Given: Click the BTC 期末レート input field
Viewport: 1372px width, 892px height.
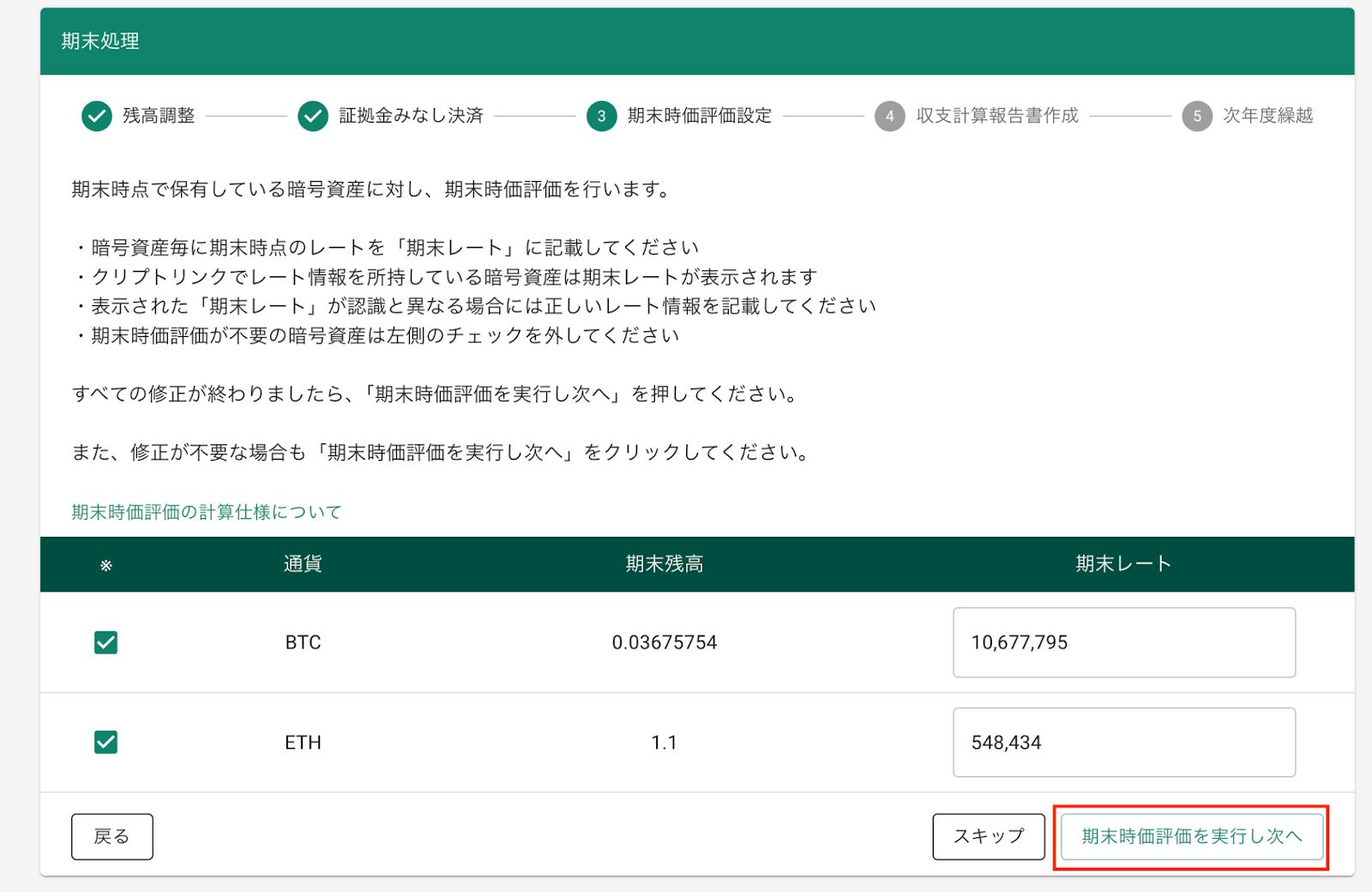Looking at the screenshot, I should coord(1123,642).
